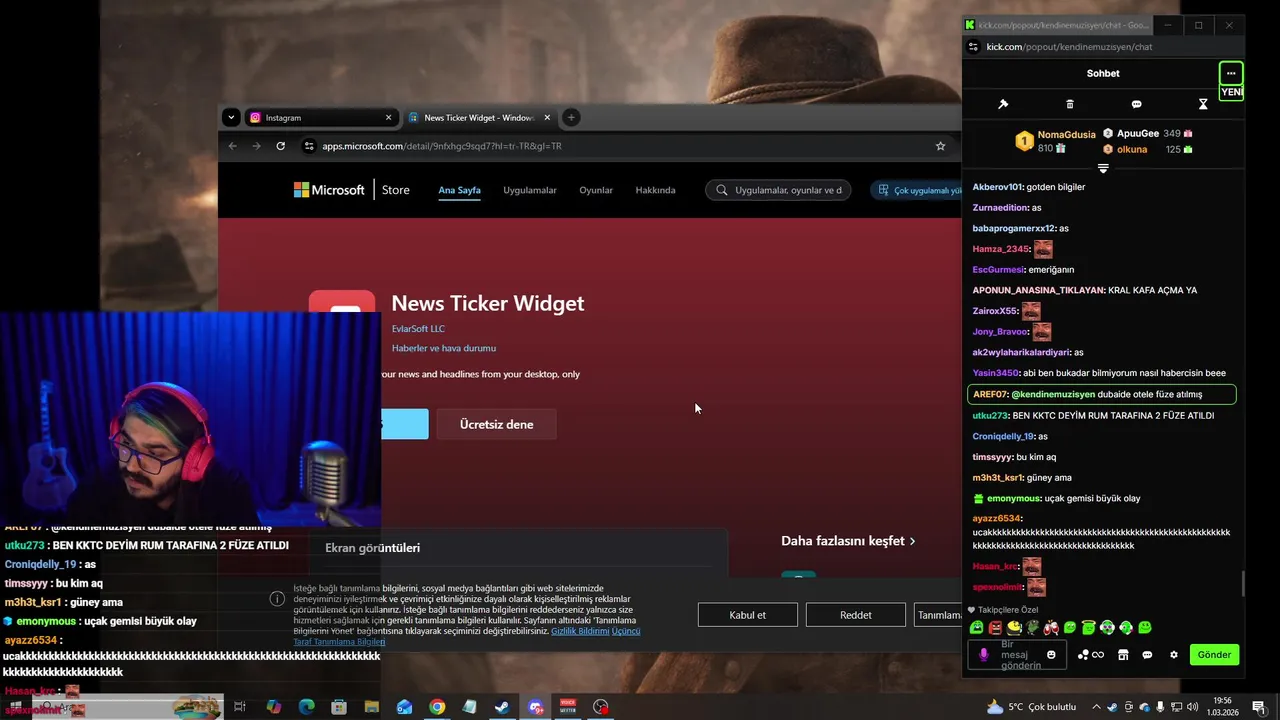Screen dimensions: 1280x720
Task: Select the News Ticker Widget tab
Action: pyautogui.click(x=478, y=117)
